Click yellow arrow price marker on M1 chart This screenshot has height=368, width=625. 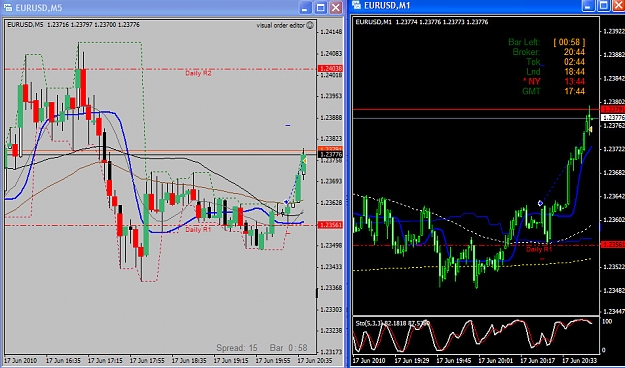[x=590, y=129]
